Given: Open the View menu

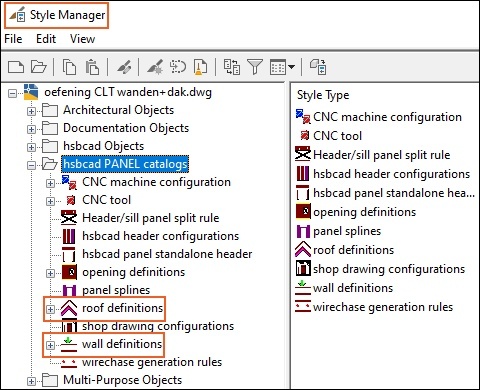Looking at the screenshot, I should tap(82, 39).
